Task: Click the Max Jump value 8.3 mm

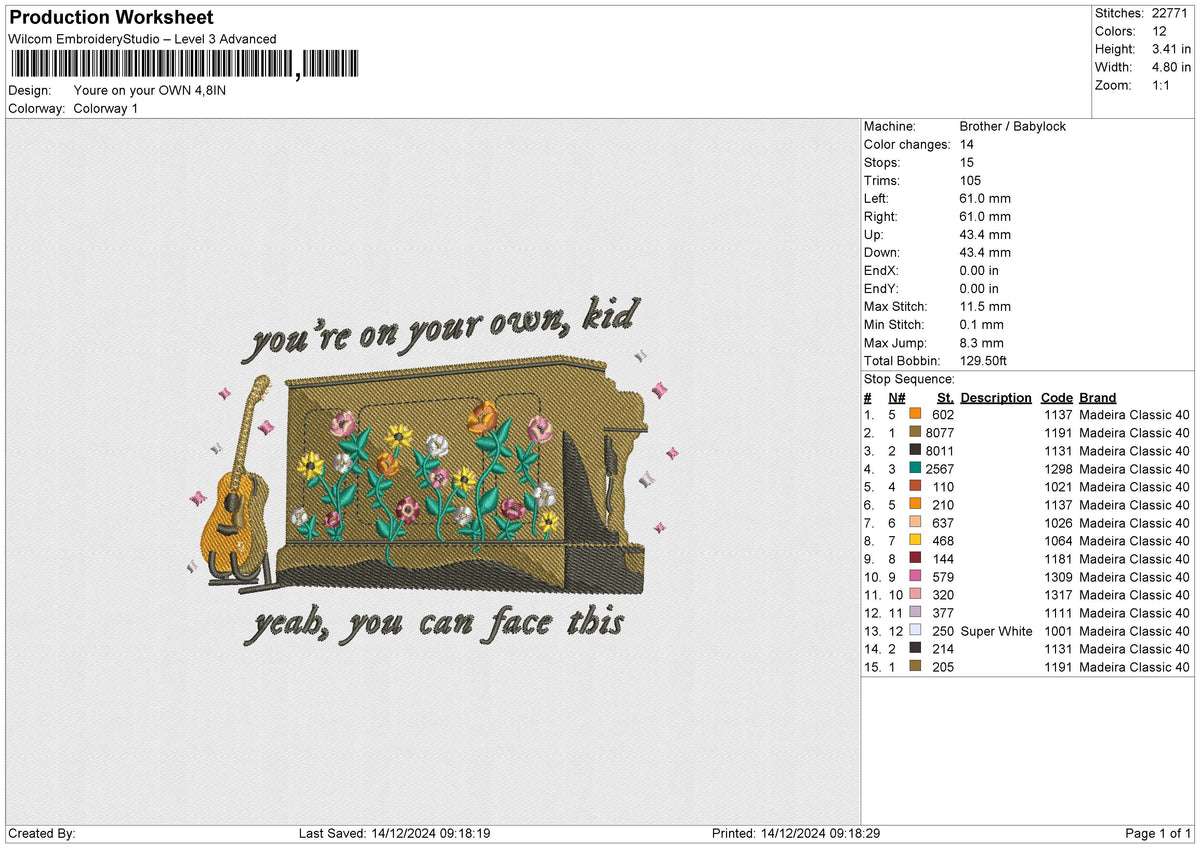Action: tap(981, 343)
